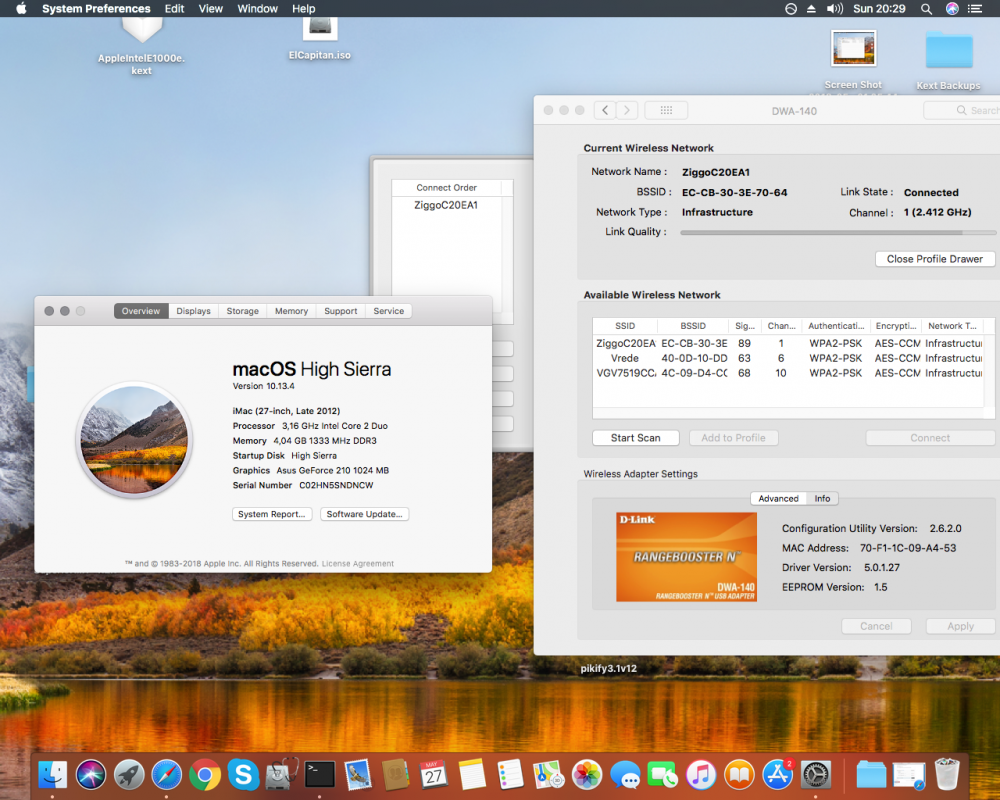Switch to the Service tab
Image resolution: width=1000 pixels, height=800 pixels.
[x=388, y=311]
